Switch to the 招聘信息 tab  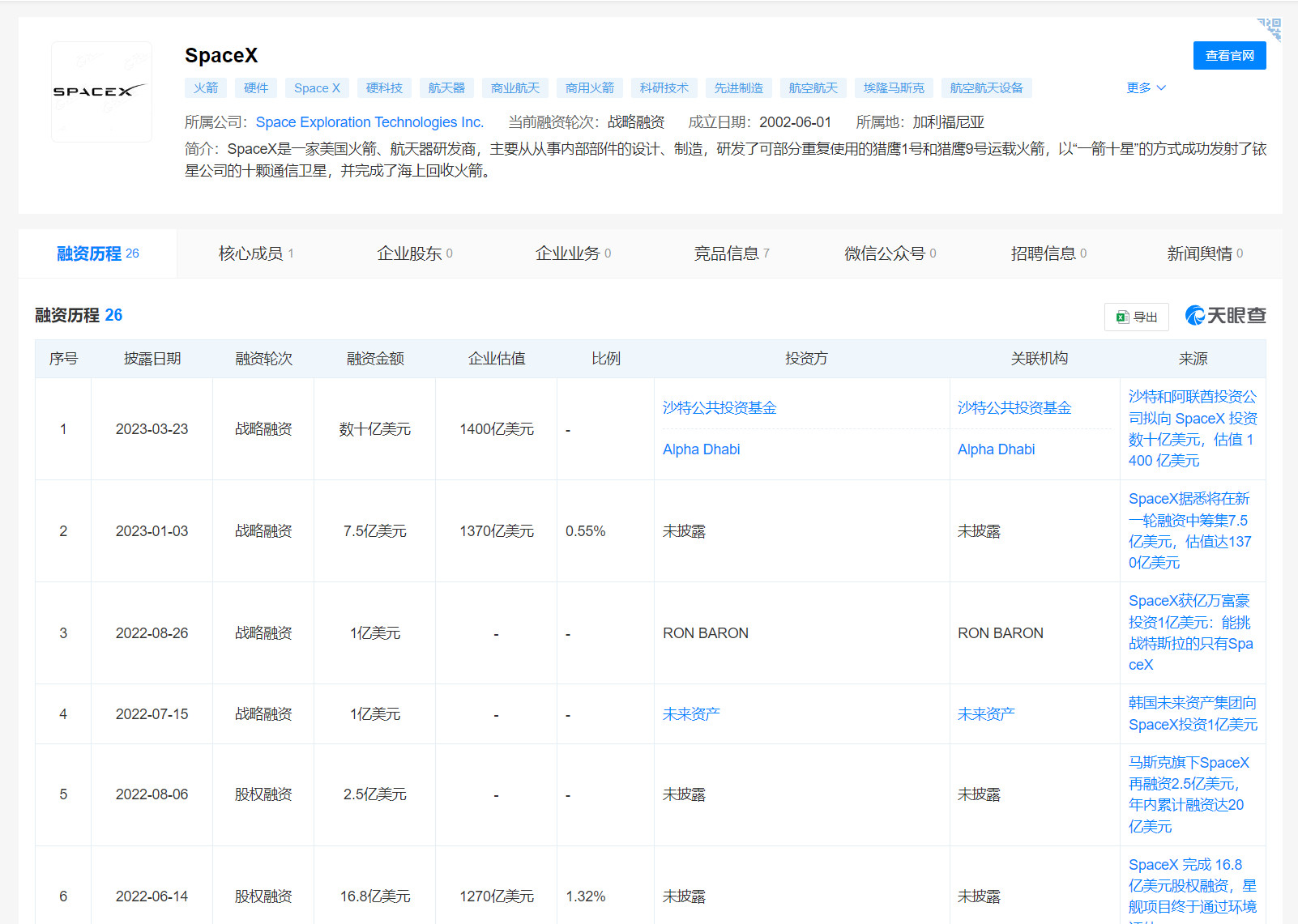1048,253
